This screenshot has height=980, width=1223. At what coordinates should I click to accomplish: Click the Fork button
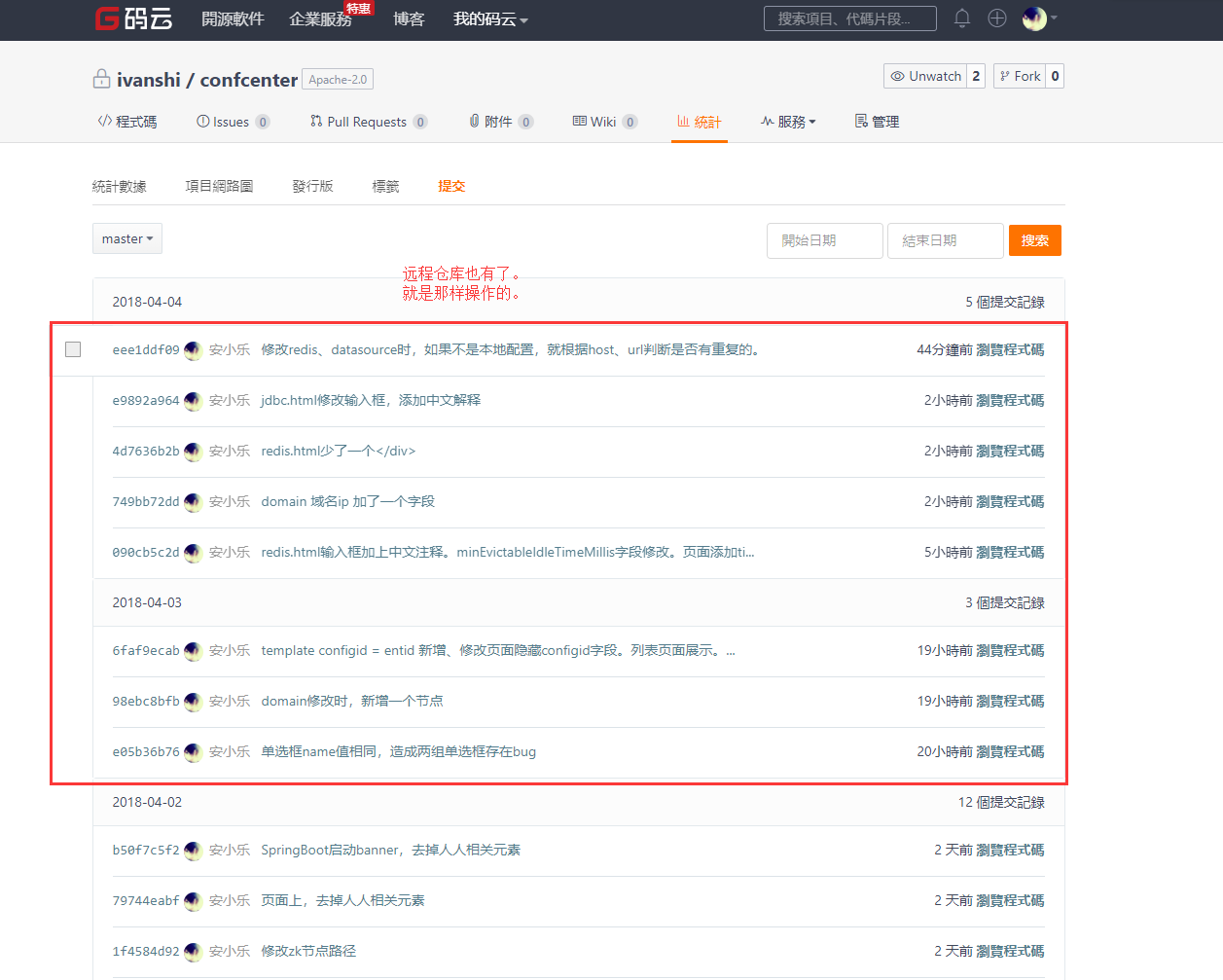point(1020,76)
